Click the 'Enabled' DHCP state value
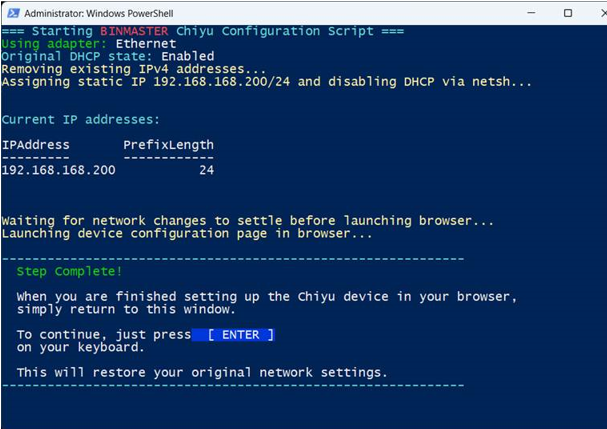The width and height of the screenshot is (607, 429). coord(187,56)
